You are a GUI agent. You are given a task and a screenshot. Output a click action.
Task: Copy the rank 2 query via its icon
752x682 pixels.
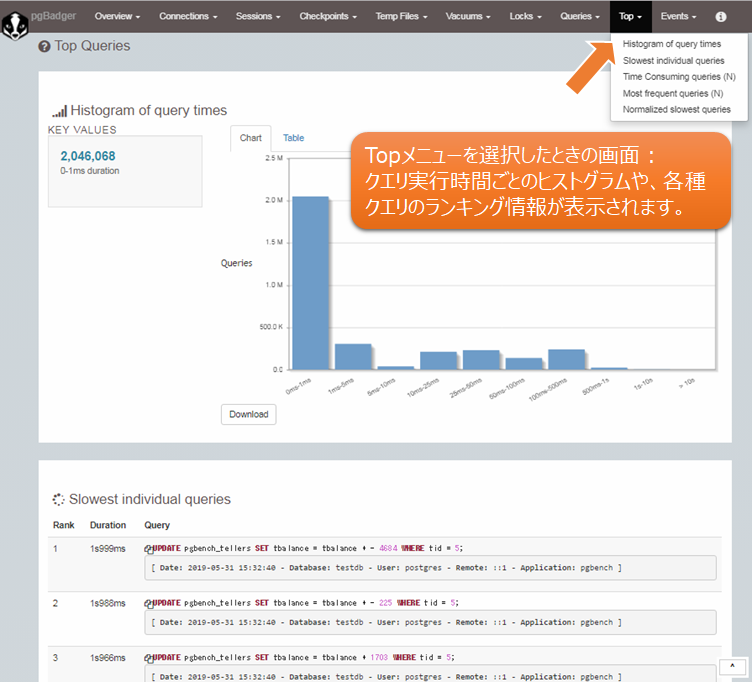coord(149,604)
